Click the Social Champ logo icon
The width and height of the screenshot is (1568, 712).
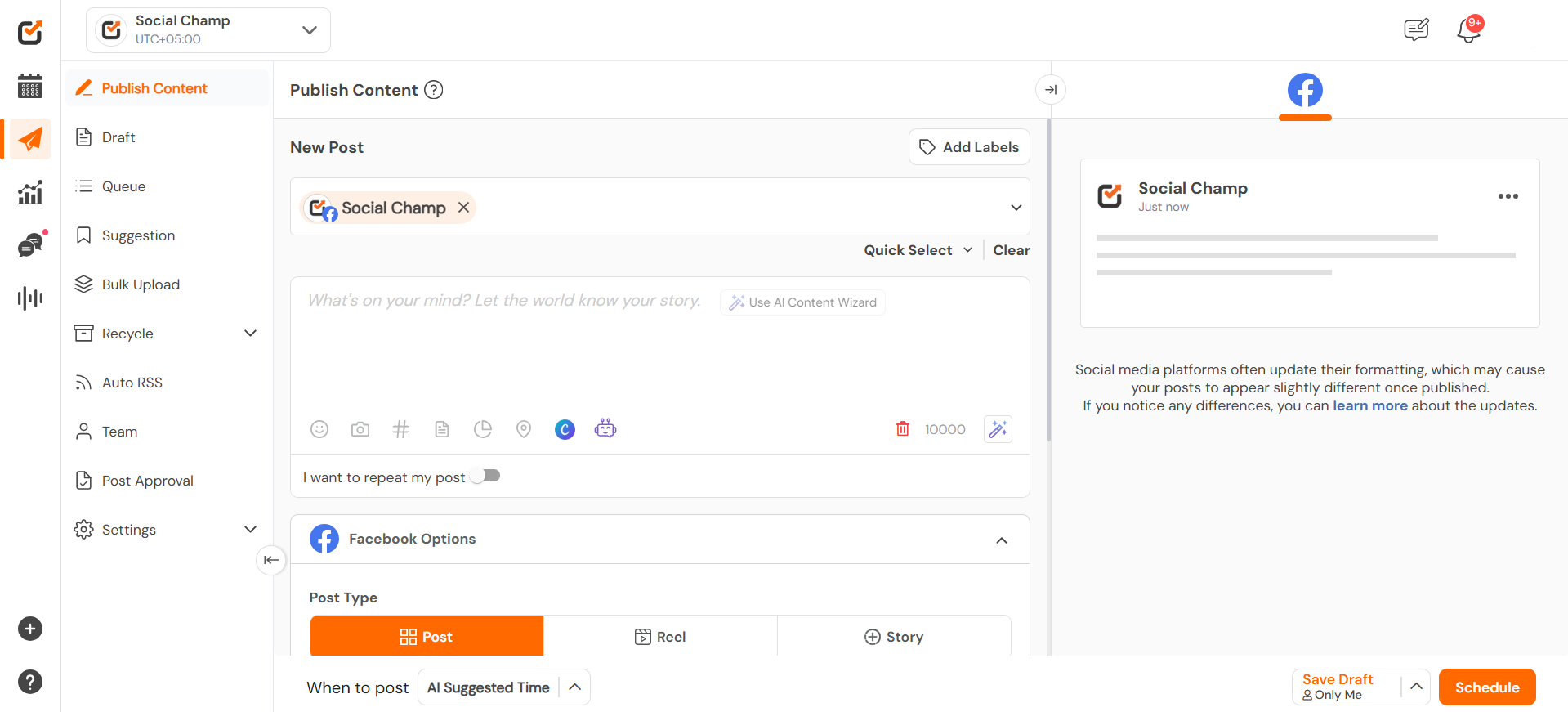coord(30,32)
